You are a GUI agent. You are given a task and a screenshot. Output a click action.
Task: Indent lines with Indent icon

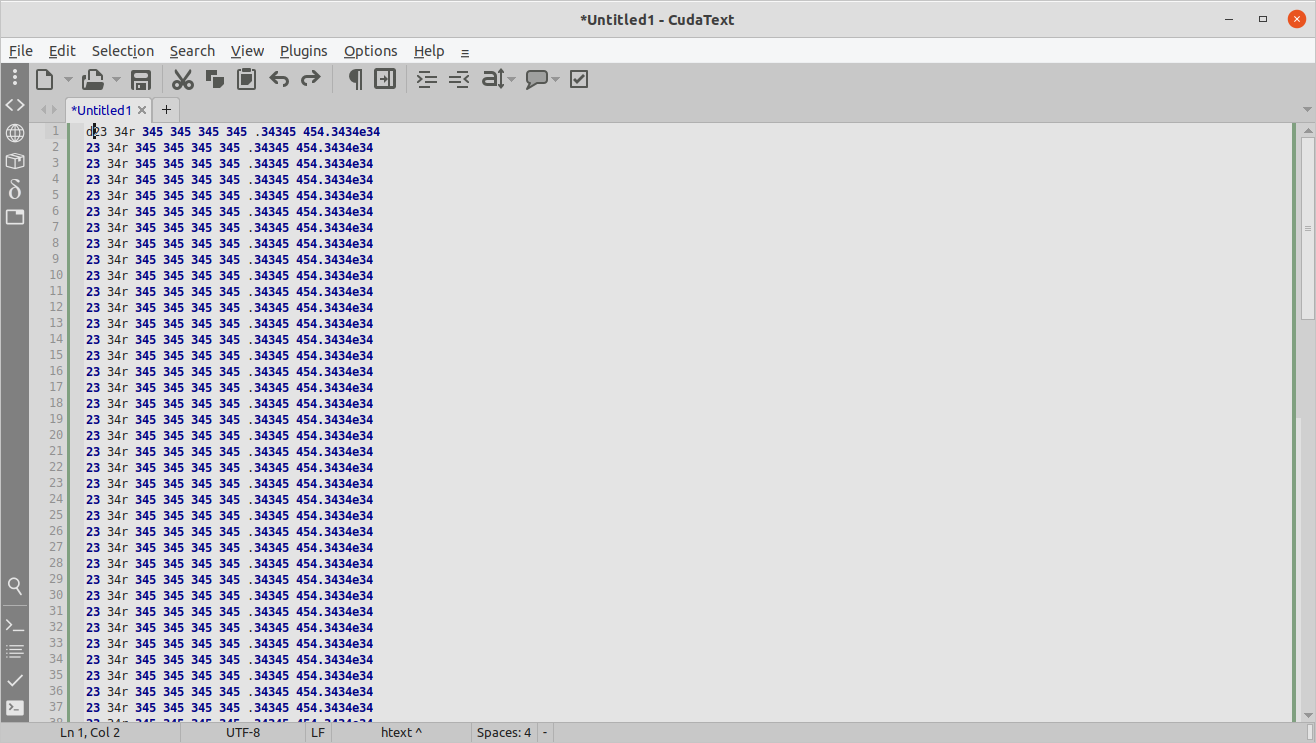click(x=427, y=79)
